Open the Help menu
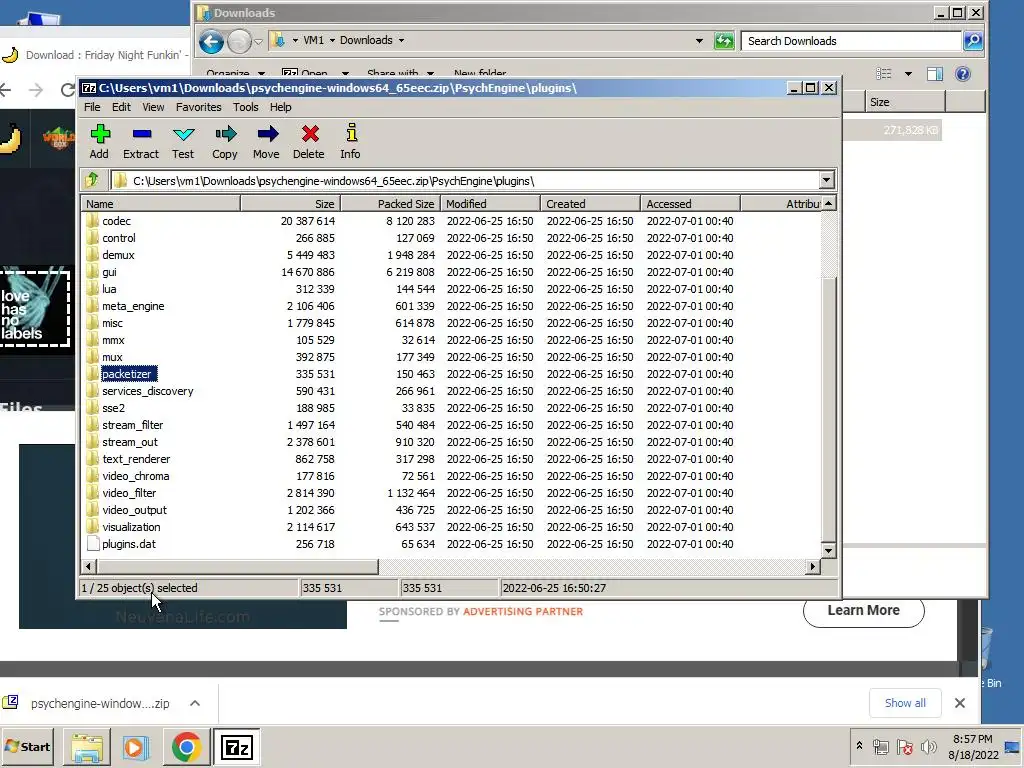 pyautogui.click(x=281, y=107)
